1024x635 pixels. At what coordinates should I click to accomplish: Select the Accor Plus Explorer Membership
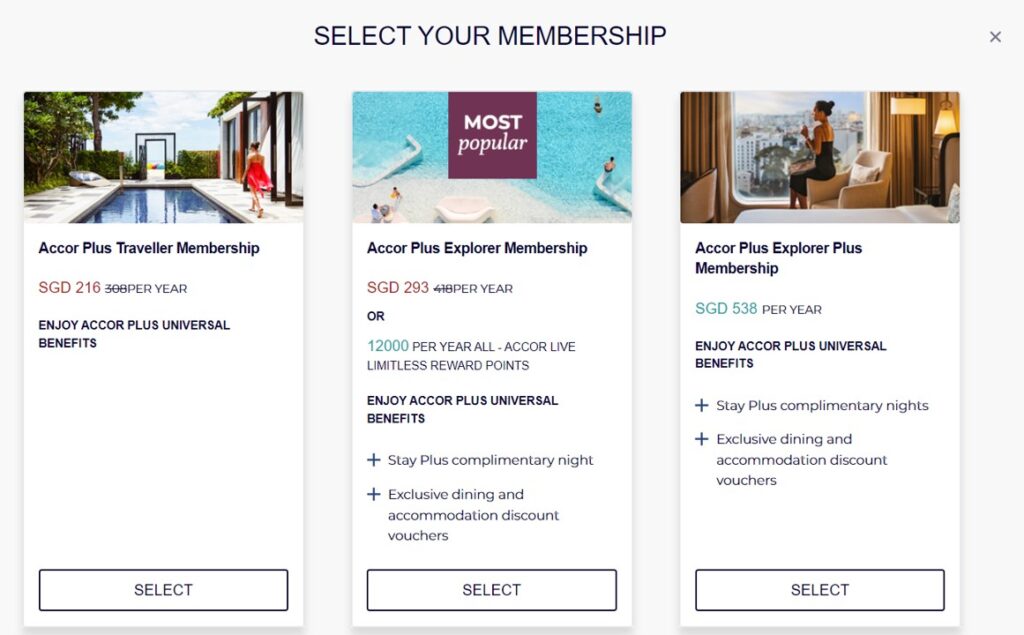[491, 589]
